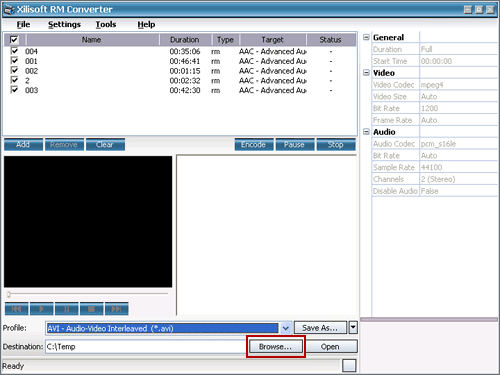Viewport: 500px width, 375px height.
Task: Uncheck the checkbox for file 003
Action: pos(14,90)
